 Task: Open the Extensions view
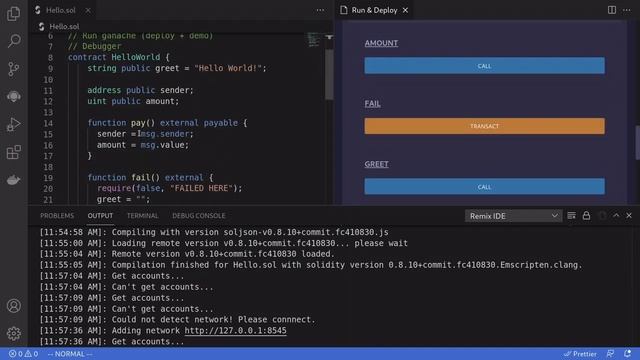13,152
